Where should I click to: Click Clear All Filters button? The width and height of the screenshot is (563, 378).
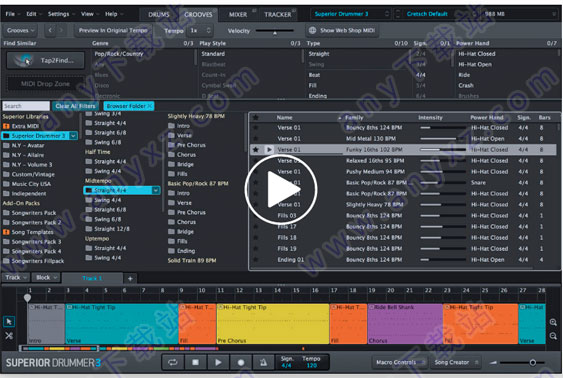[75, 106]
